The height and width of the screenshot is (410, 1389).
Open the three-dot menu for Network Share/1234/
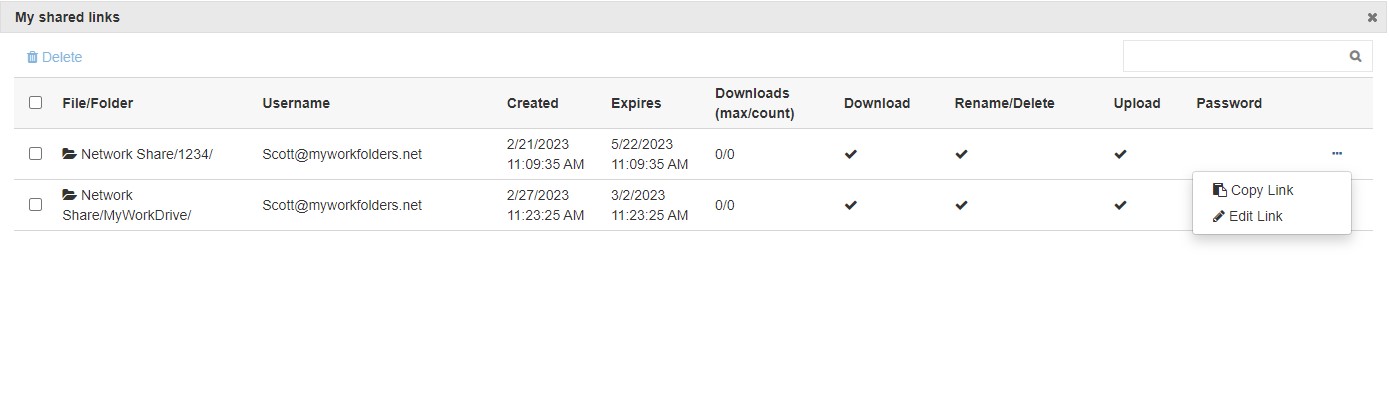(x=1337, y=154)
